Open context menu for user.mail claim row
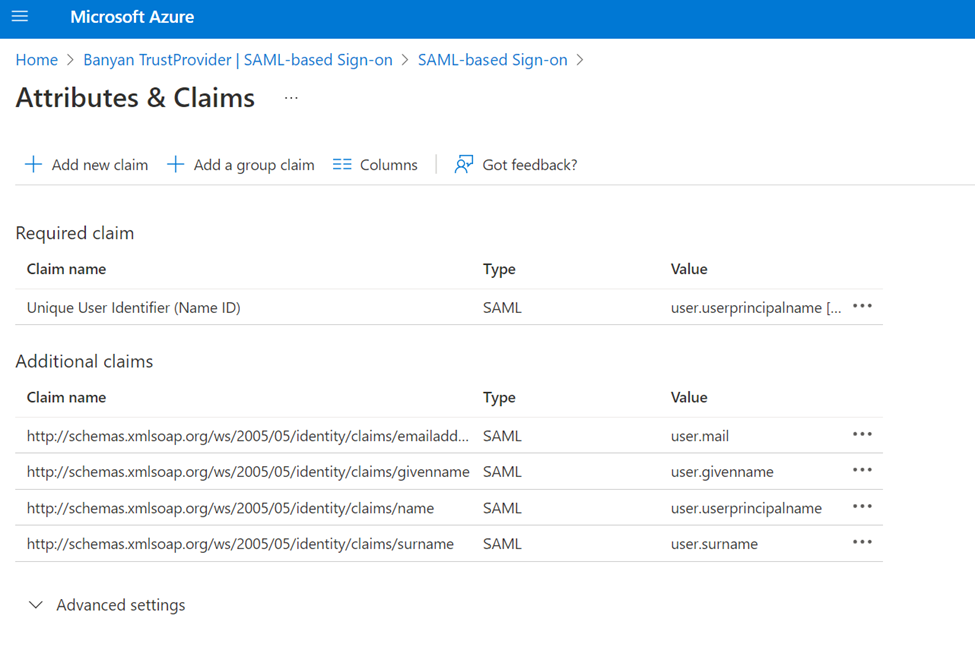The image size is (975, 650). tap(862, 434)
